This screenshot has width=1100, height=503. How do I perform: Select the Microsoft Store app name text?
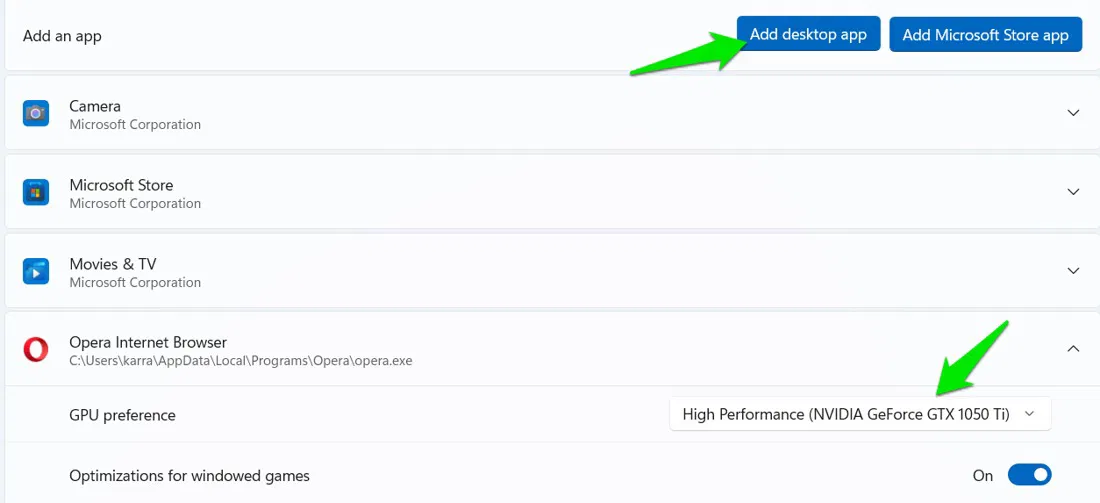121,185
